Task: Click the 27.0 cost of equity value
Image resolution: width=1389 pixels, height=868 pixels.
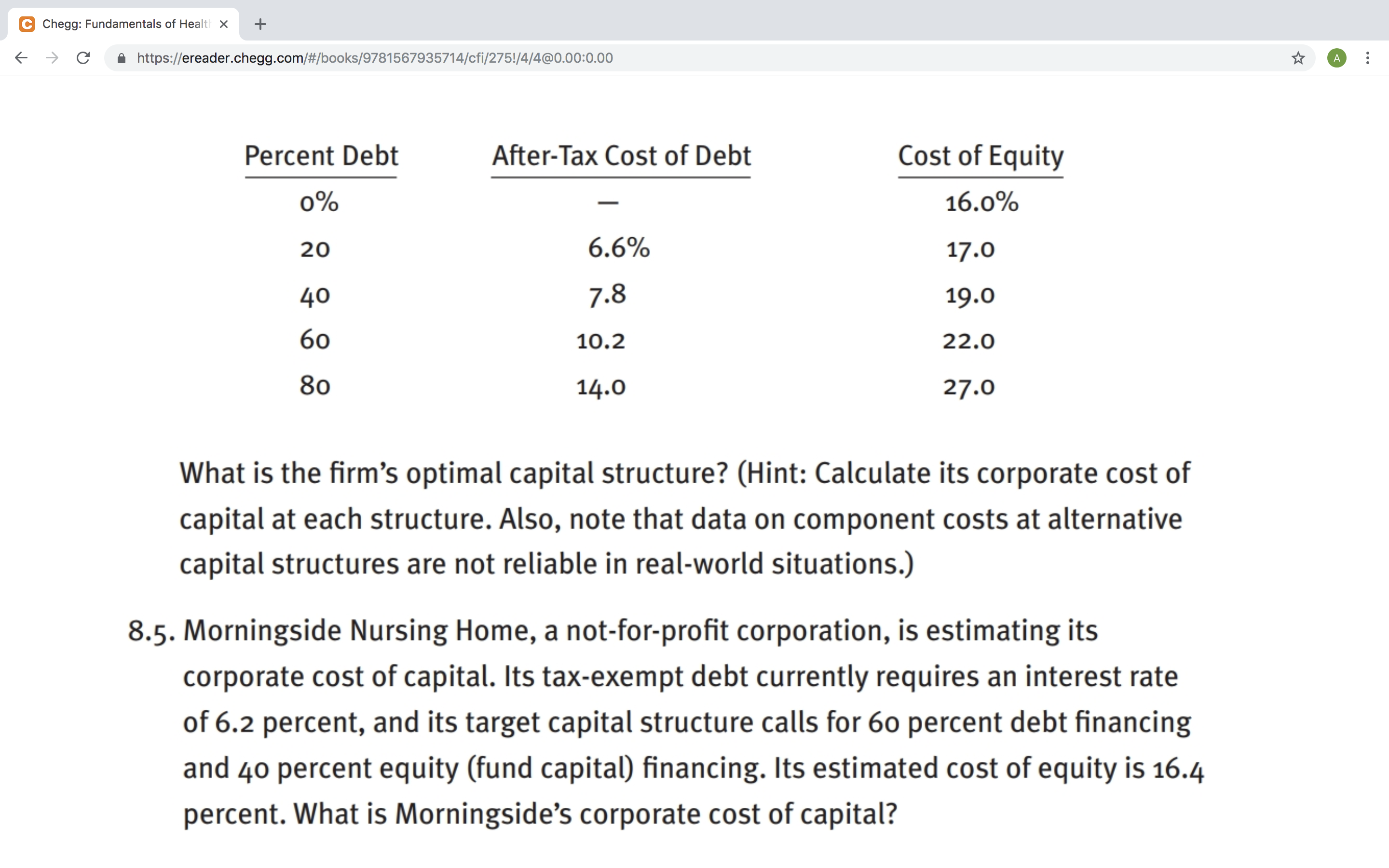Action: tap(969, 387)
